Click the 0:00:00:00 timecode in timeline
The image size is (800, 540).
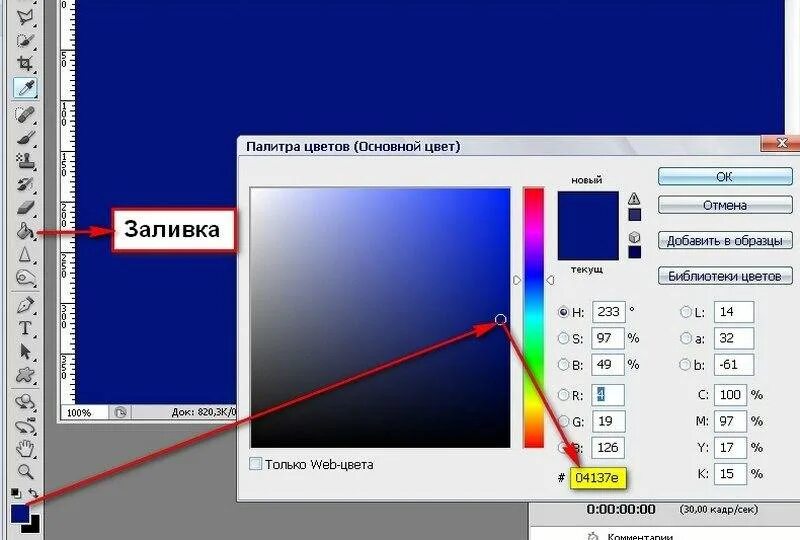(621, 509)
